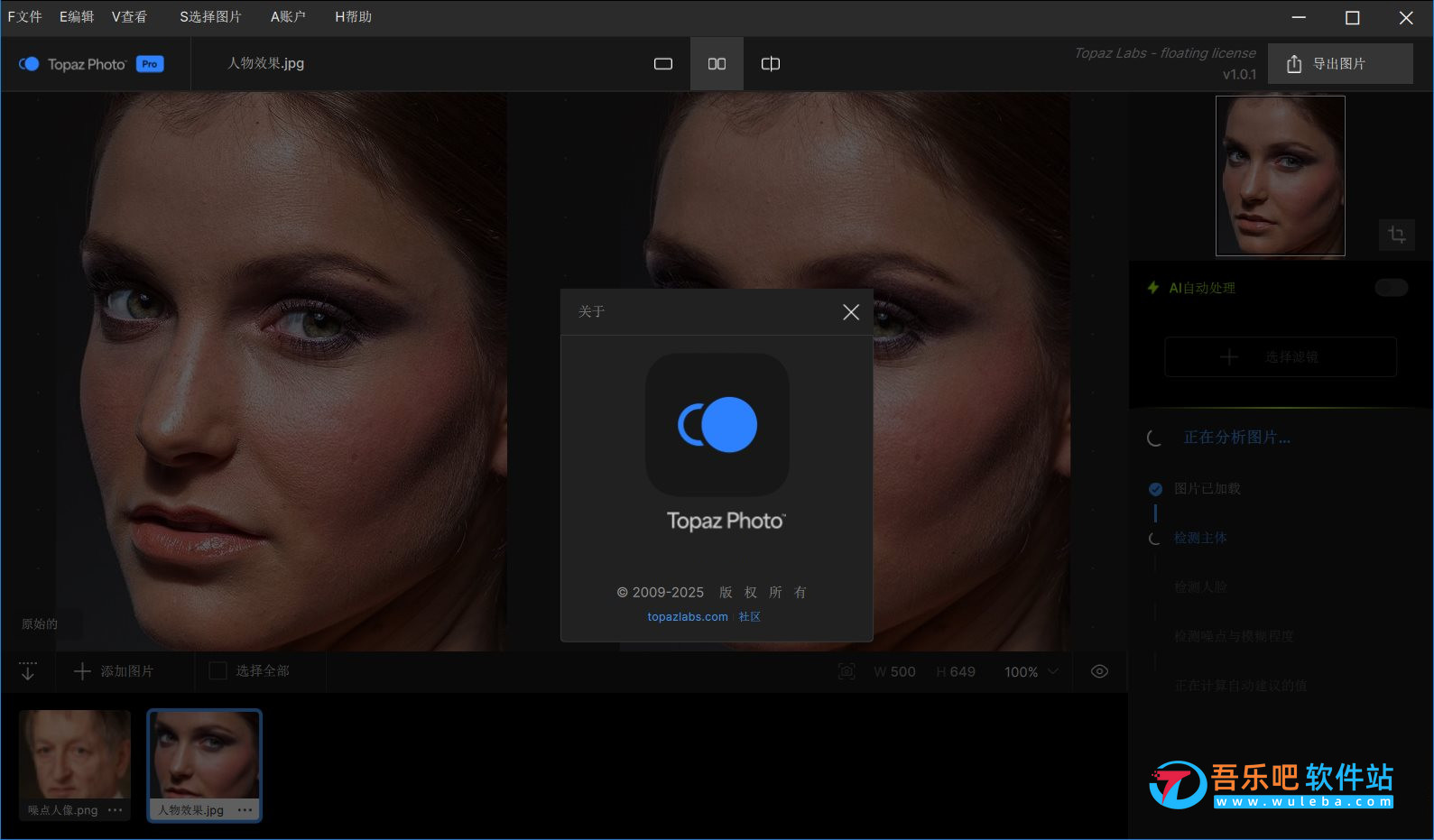Select split slider comparison view
The width and height of the screenshot is (1434, 840).
point(770,64)
